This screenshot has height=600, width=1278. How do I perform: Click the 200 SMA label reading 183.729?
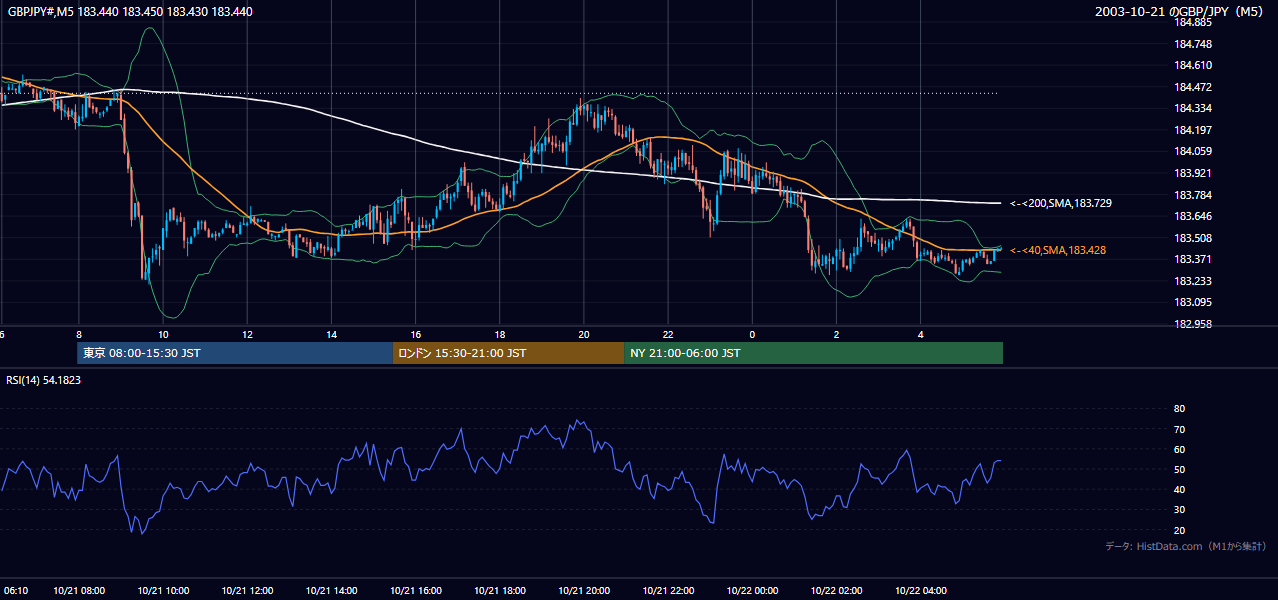[x=1061, y=203]
